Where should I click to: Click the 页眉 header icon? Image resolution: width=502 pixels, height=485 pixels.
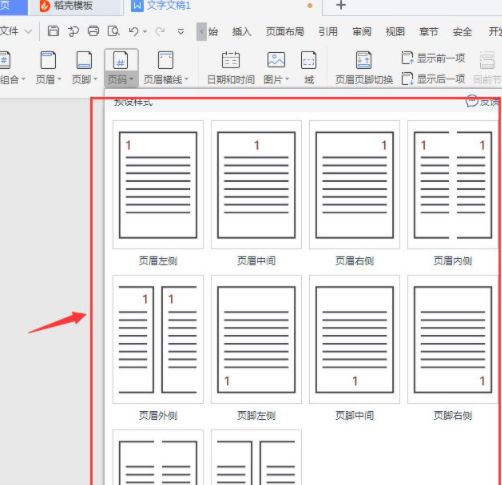tap(48, 60)
